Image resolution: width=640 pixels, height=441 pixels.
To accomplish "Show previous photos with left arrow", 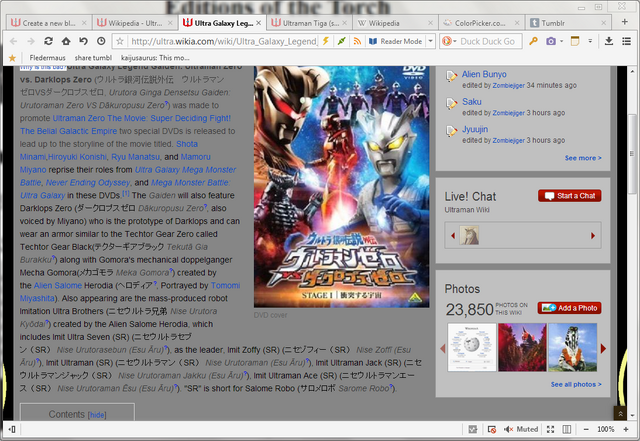I will pos(442,348).
